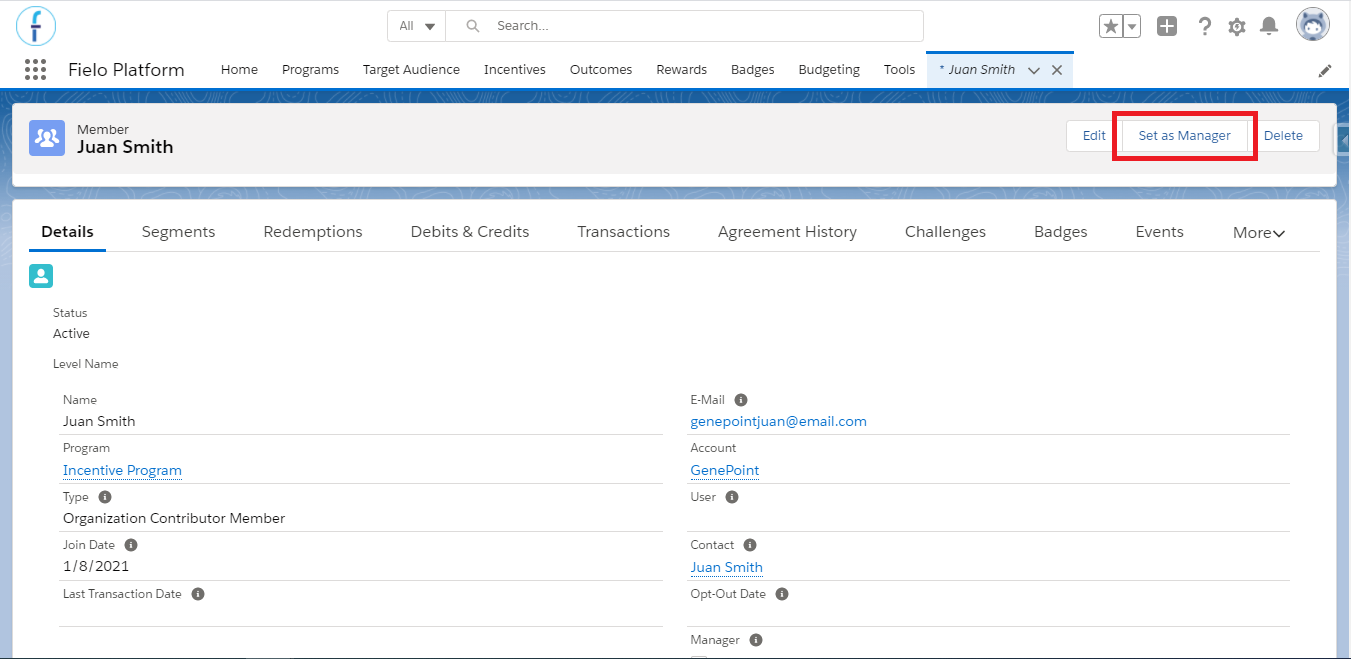Click the Fielo Platform app name

(126, 70)
